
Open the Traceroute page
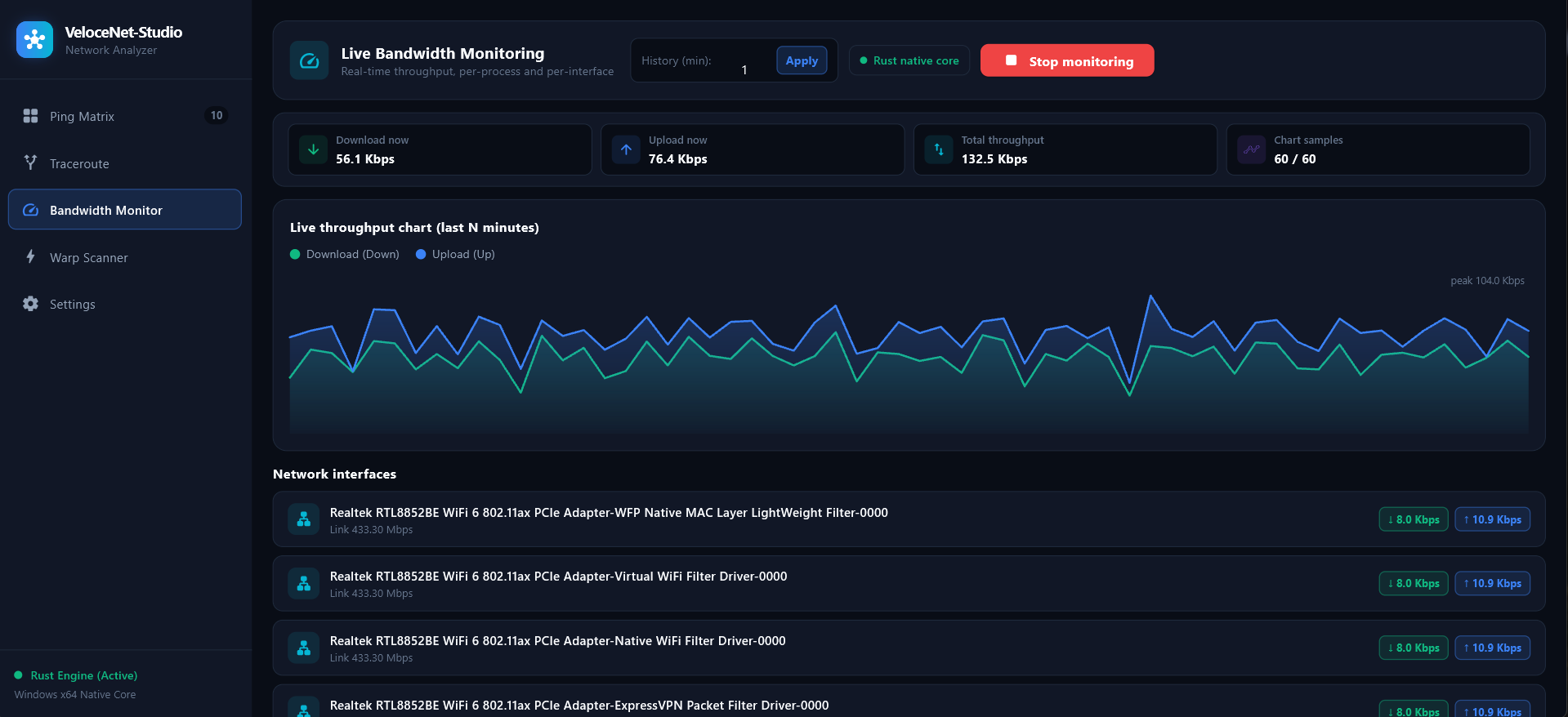click(x=125, y=163)
